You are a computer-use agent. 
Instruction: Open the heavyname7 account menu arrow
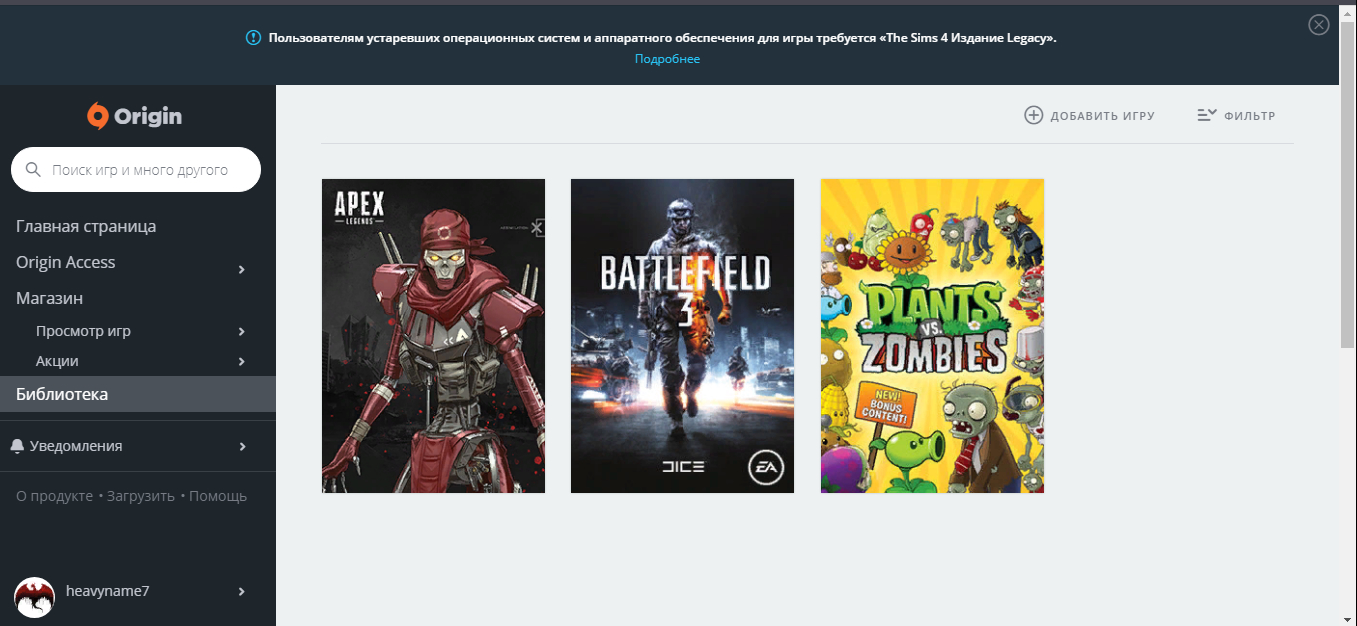coord(242,591)
